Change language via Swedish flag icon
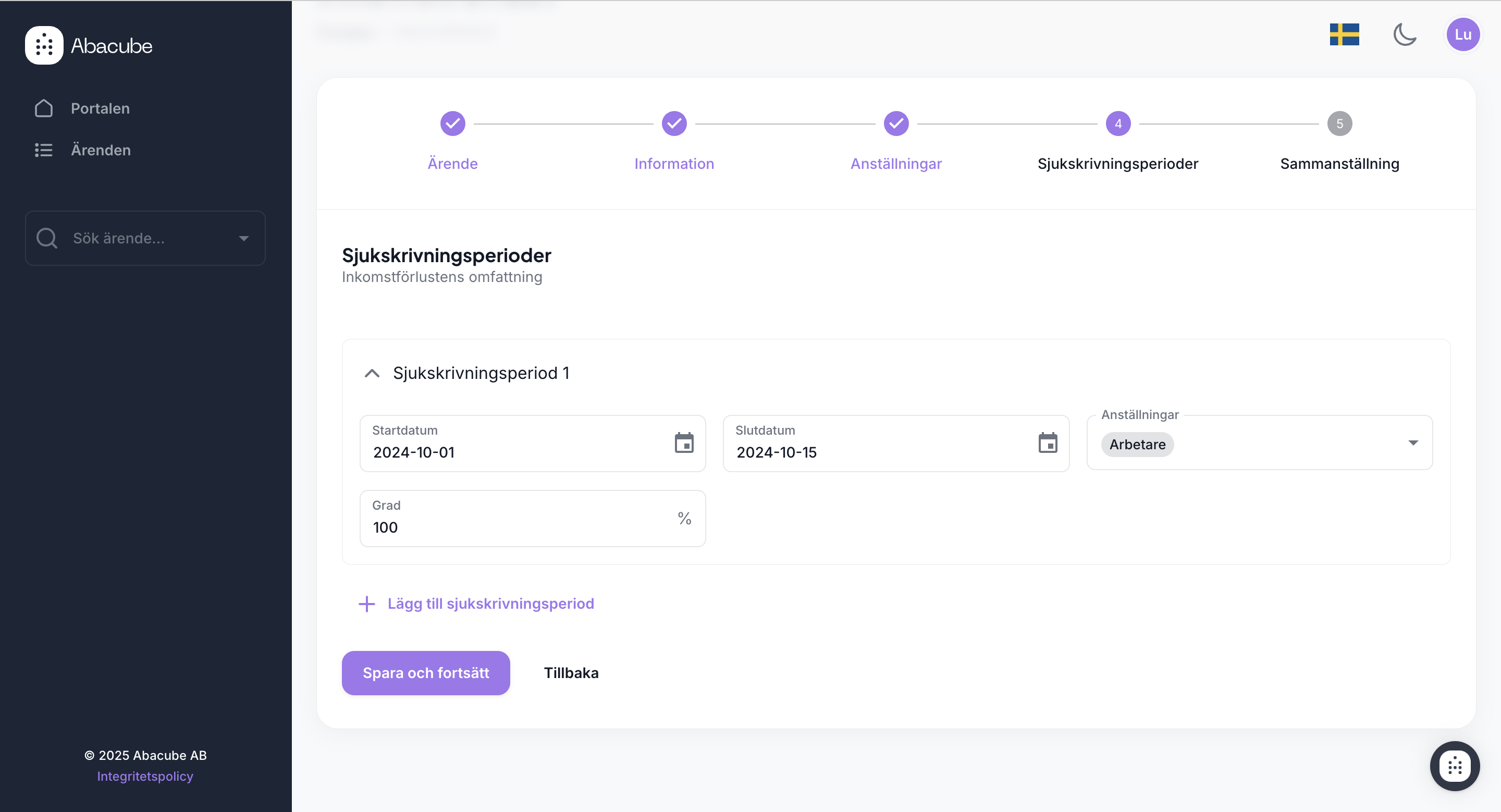Viewport: 1501px width, 812px height. pos(1344,34)
